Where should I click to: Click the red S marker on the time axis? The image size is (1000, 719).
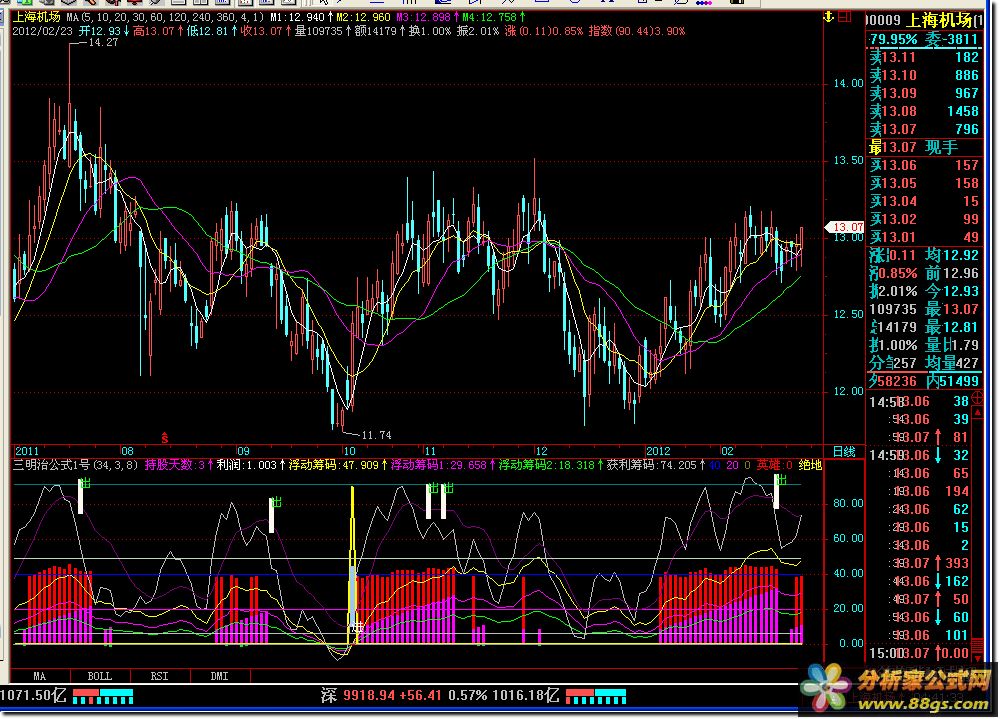click(x=165, y=438)
